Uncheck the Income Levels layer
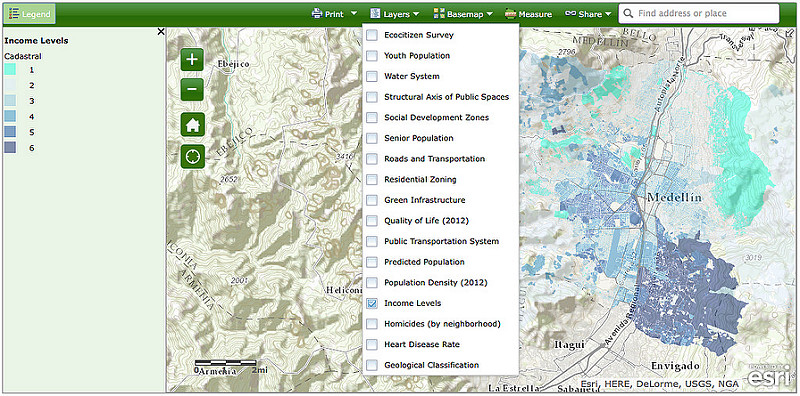The height and width of the screenshot is (396, 800). (372, 303)
